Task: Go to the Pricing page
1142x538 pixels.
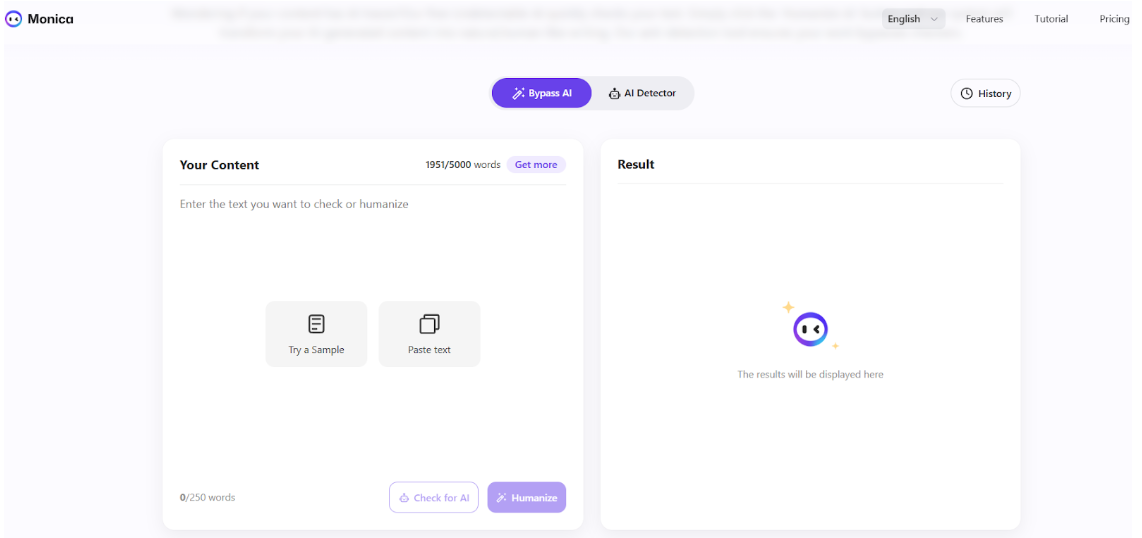Action: pyautogui.click(x=1114, y=19)
